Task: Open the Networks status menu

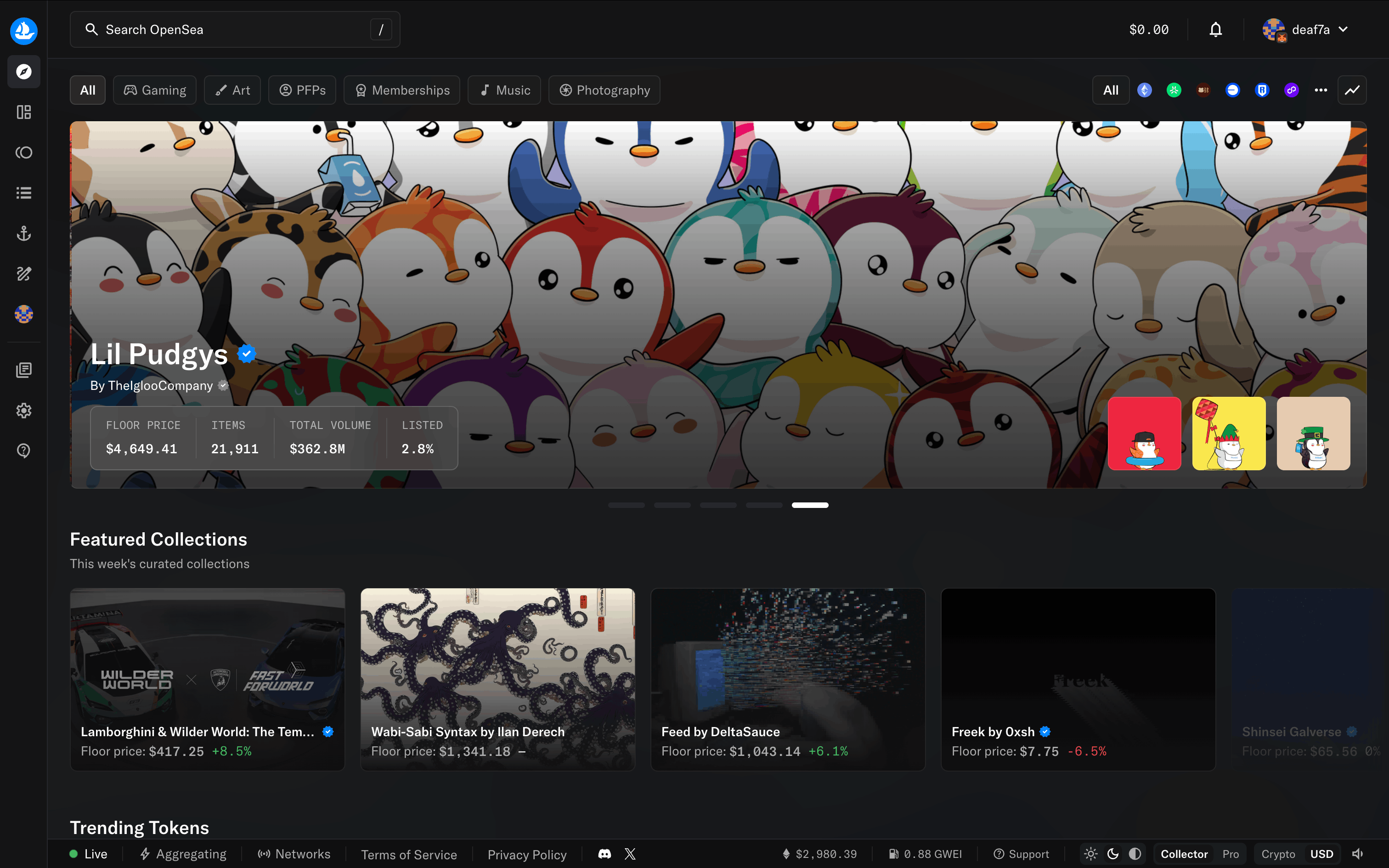Action: point(294,854)
